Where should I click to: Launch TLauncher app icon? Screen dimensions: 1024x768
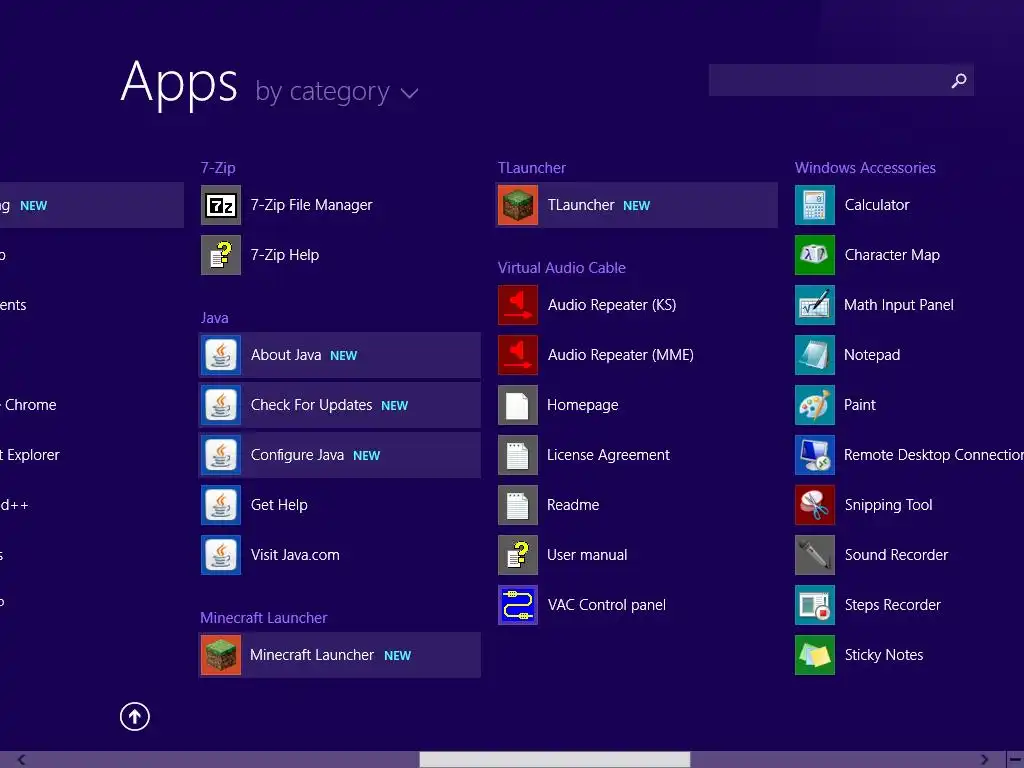(518, 205)
